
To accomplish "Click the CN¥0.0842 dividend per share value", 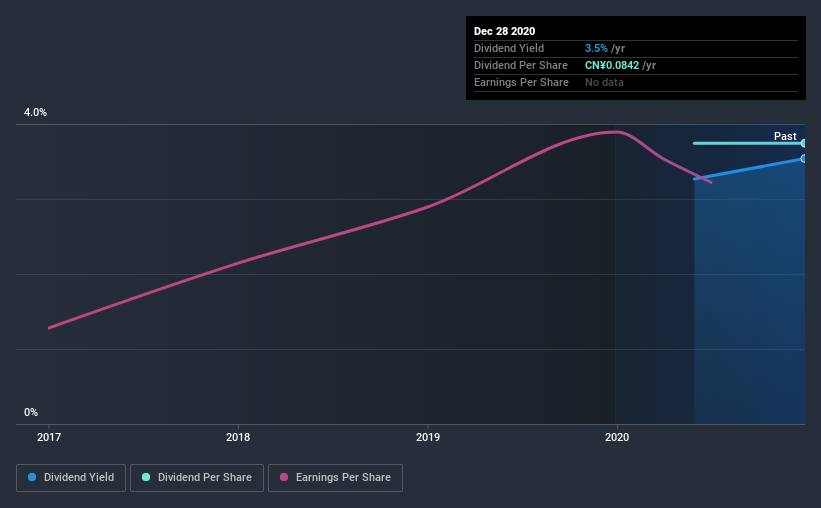I will pyautogui.click(x=612, y=65).
